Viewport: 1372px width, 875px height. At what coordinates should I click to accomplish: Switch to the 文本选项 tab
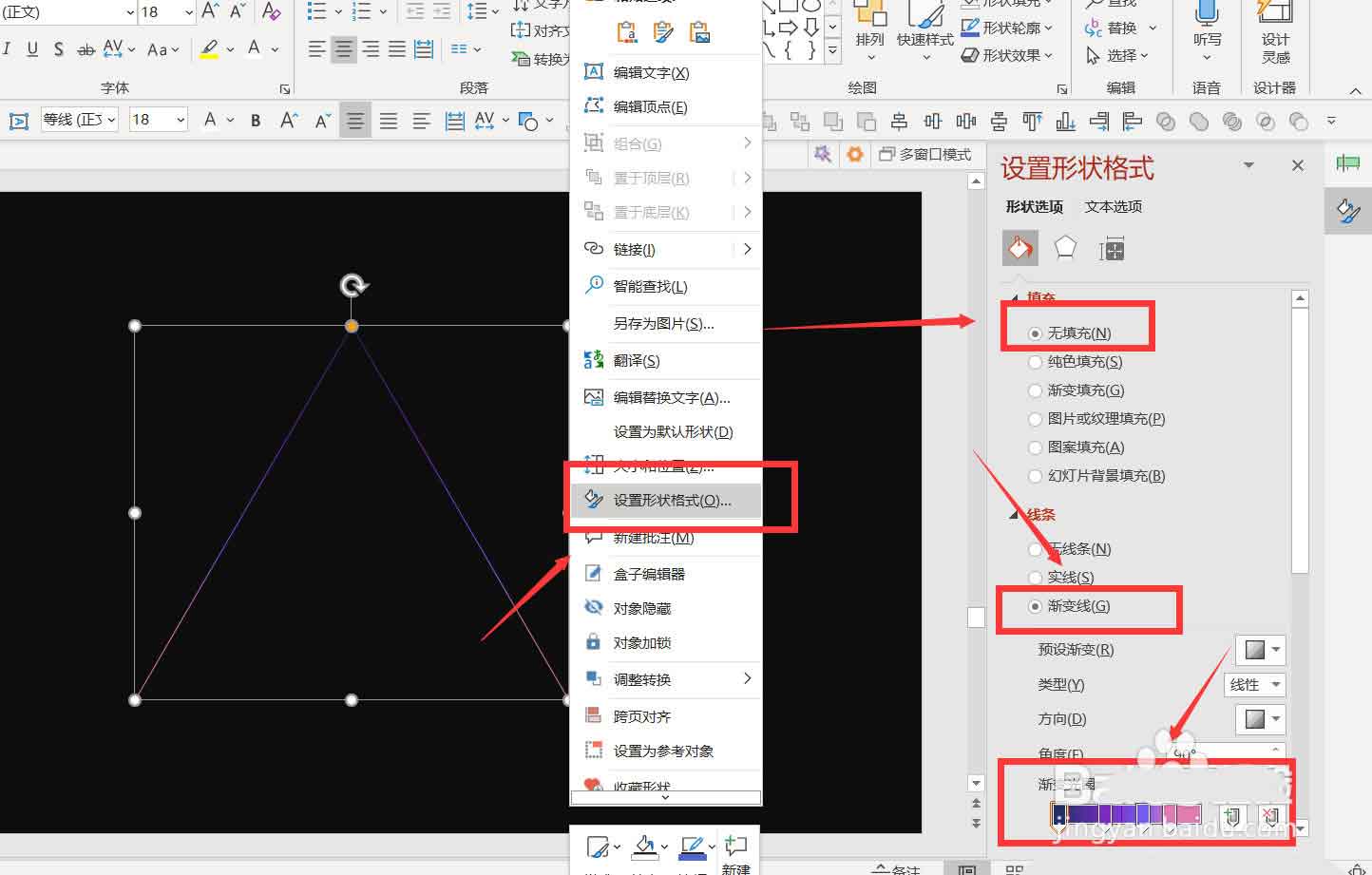click(x=1112, y=206)
